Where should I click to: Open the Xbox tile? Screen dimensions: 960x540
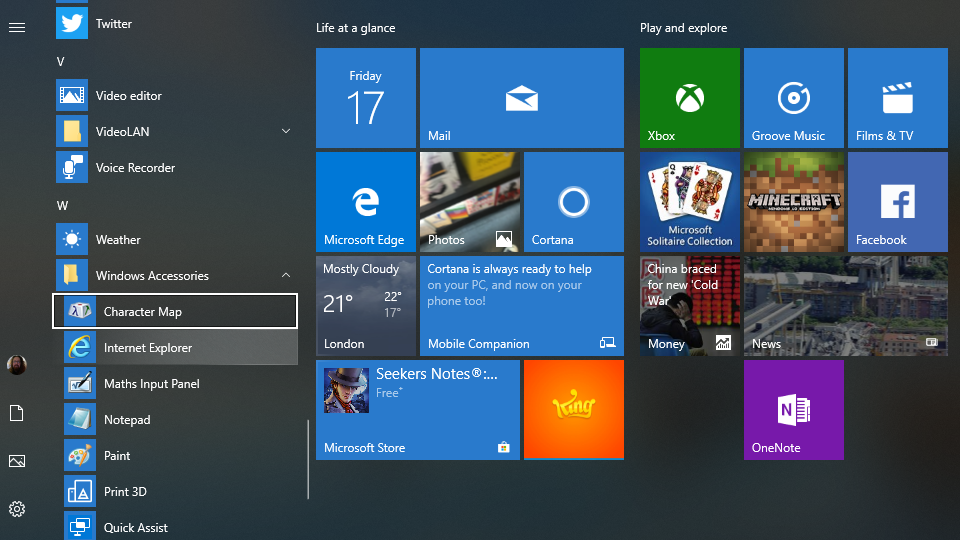coord(690,98)
